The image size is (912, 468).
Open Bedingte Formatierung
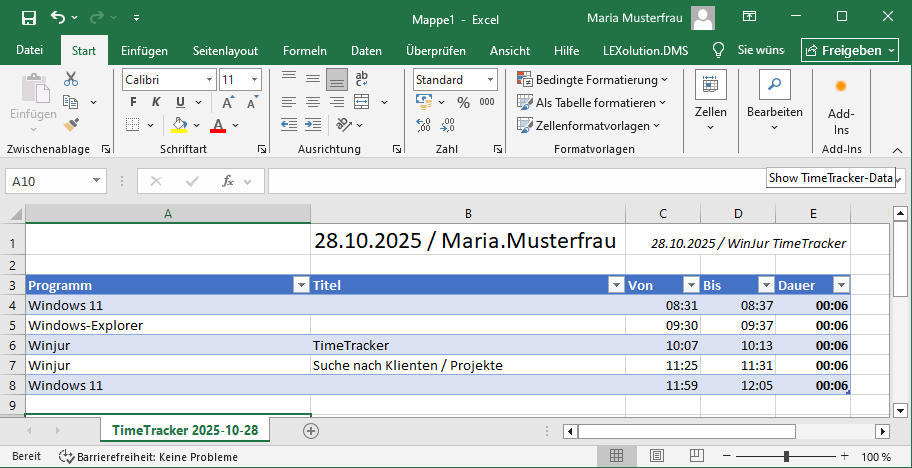tap(592, 80)
